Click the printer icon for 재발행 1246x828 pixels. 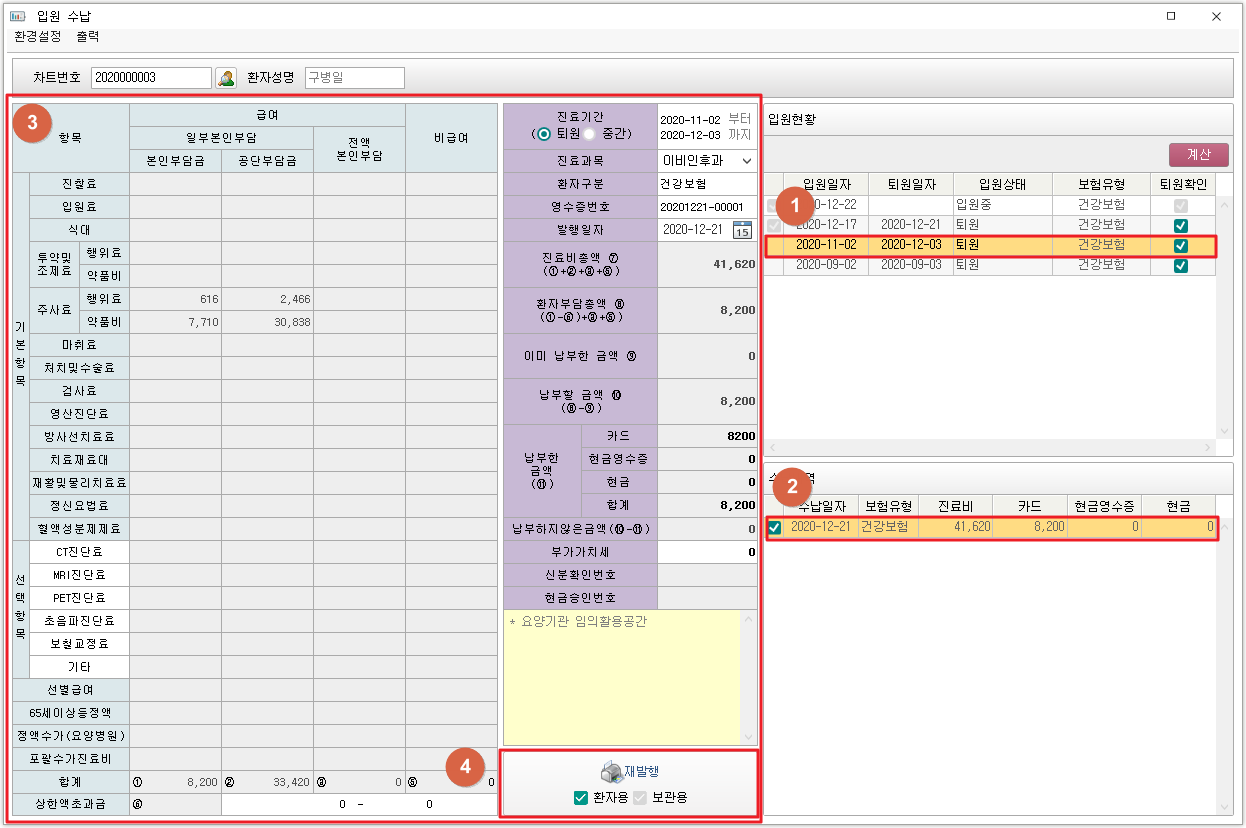click(611, 772)
